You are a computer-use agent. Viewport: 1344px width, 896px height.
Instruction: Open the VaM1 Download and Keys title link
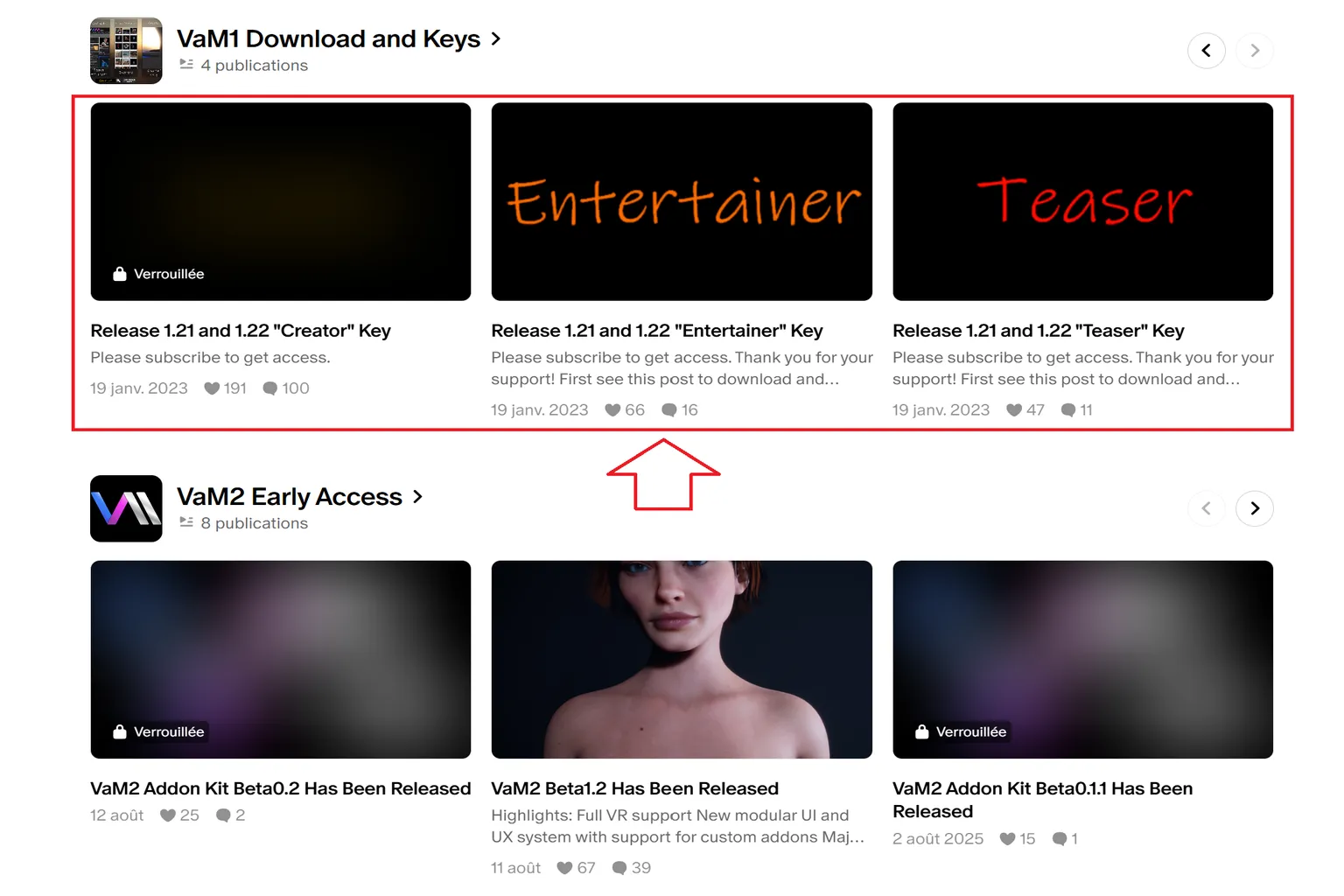(328, 38)
